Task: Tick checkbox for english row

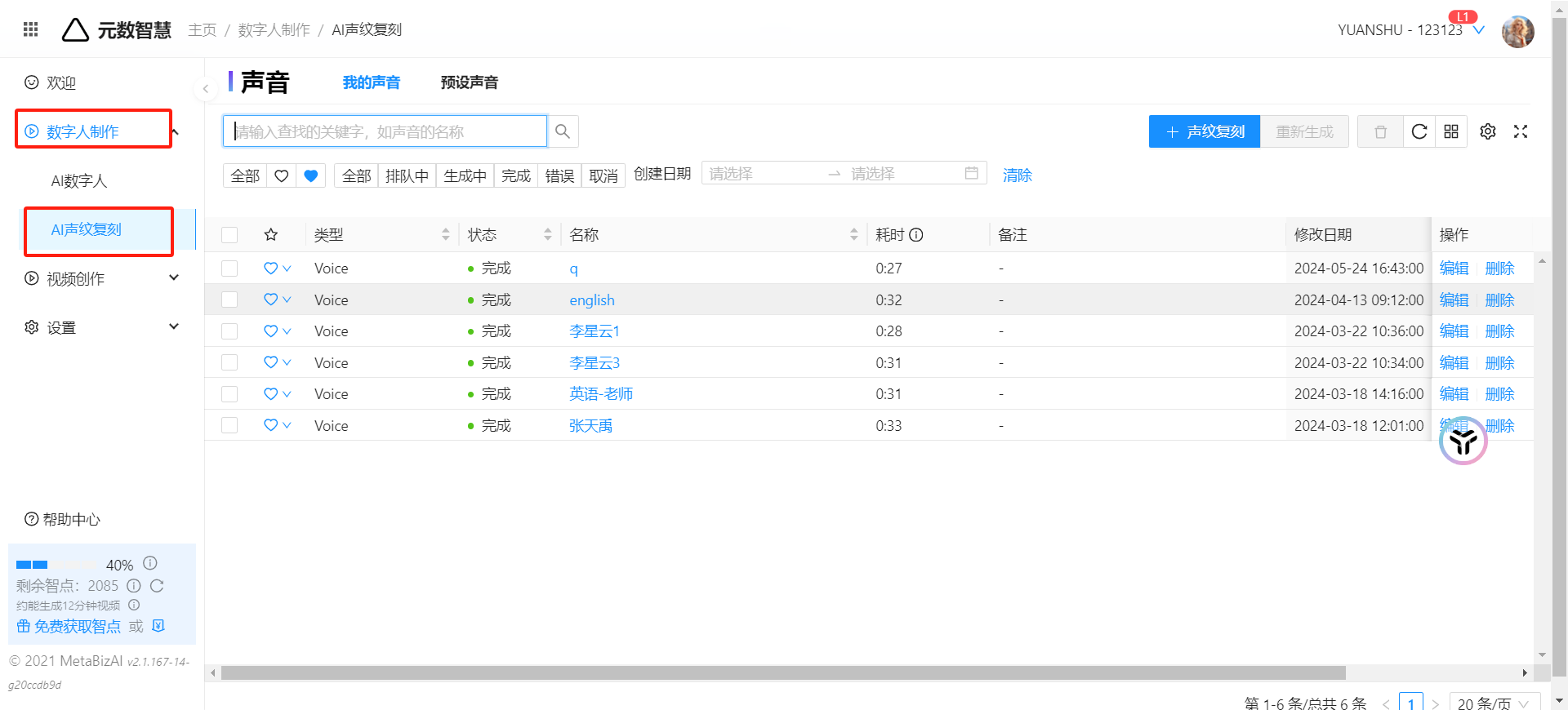Action: (229, 300)
